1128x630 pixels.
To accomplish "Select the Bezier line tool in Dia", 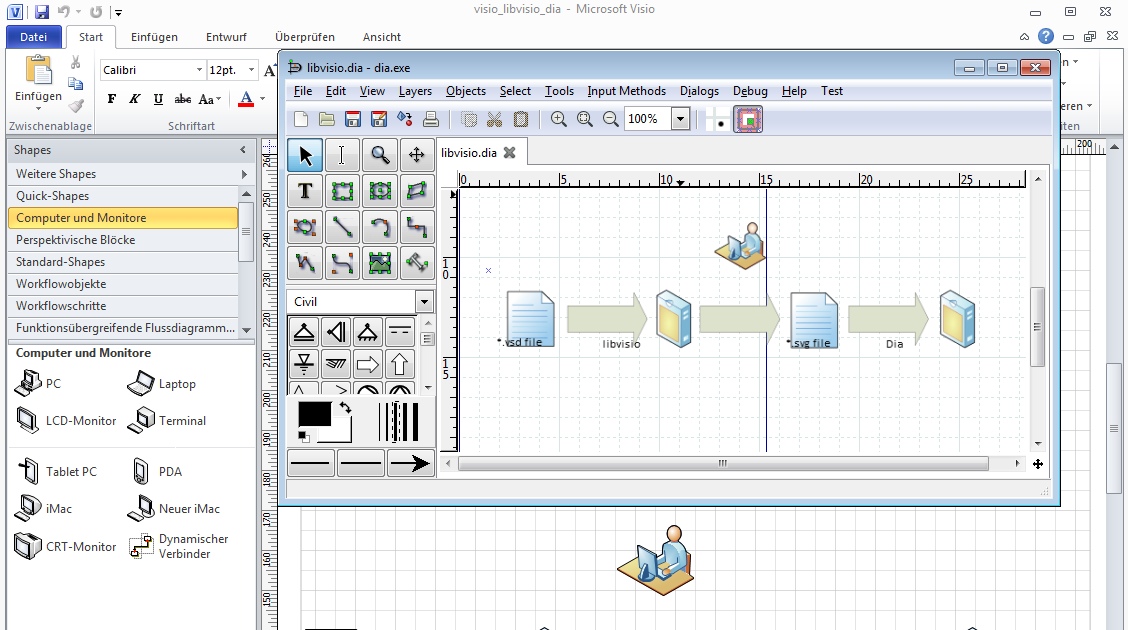I will point(342,263).
